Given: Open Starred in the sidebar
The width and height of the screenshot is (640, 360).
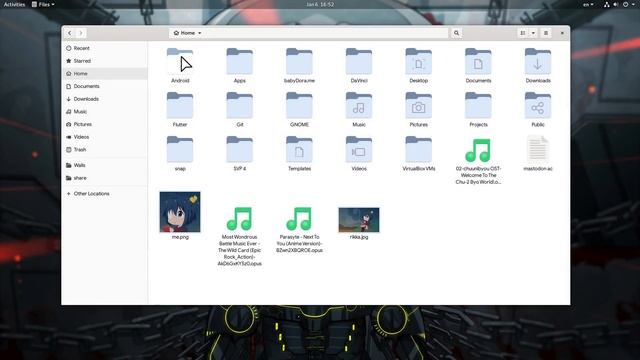Looking at the screenshot, I should pyautogui.click(x=104, y=61).
